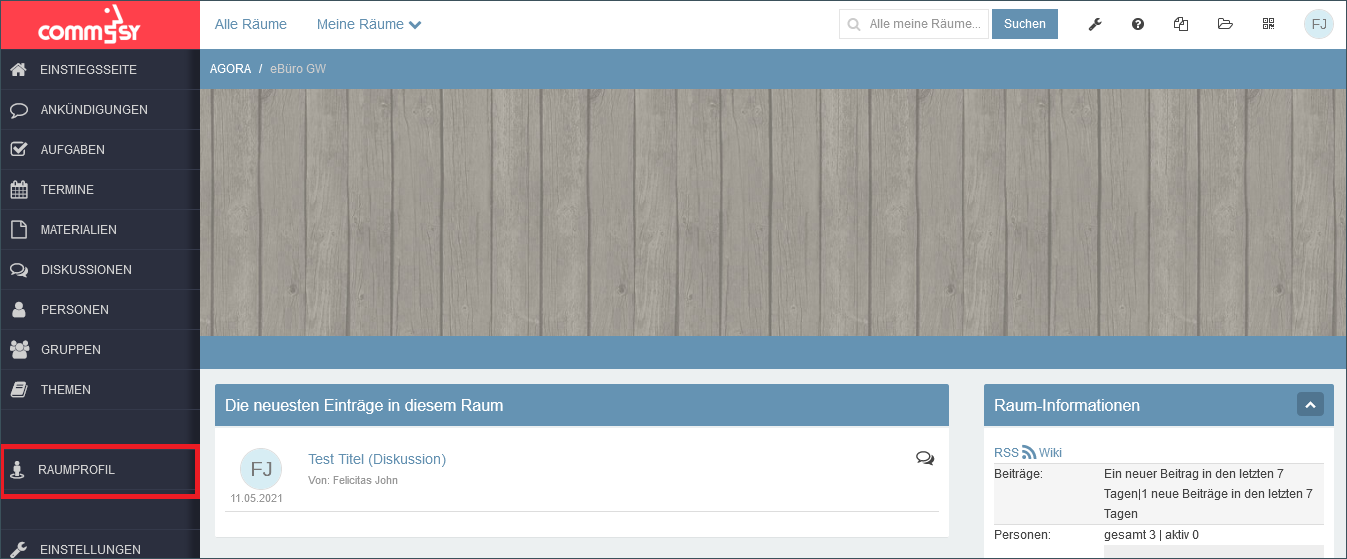Collapse the Raum-Informationen panel
Viewport: 1347px width, 559px height.
click(x=1310, y=405)
